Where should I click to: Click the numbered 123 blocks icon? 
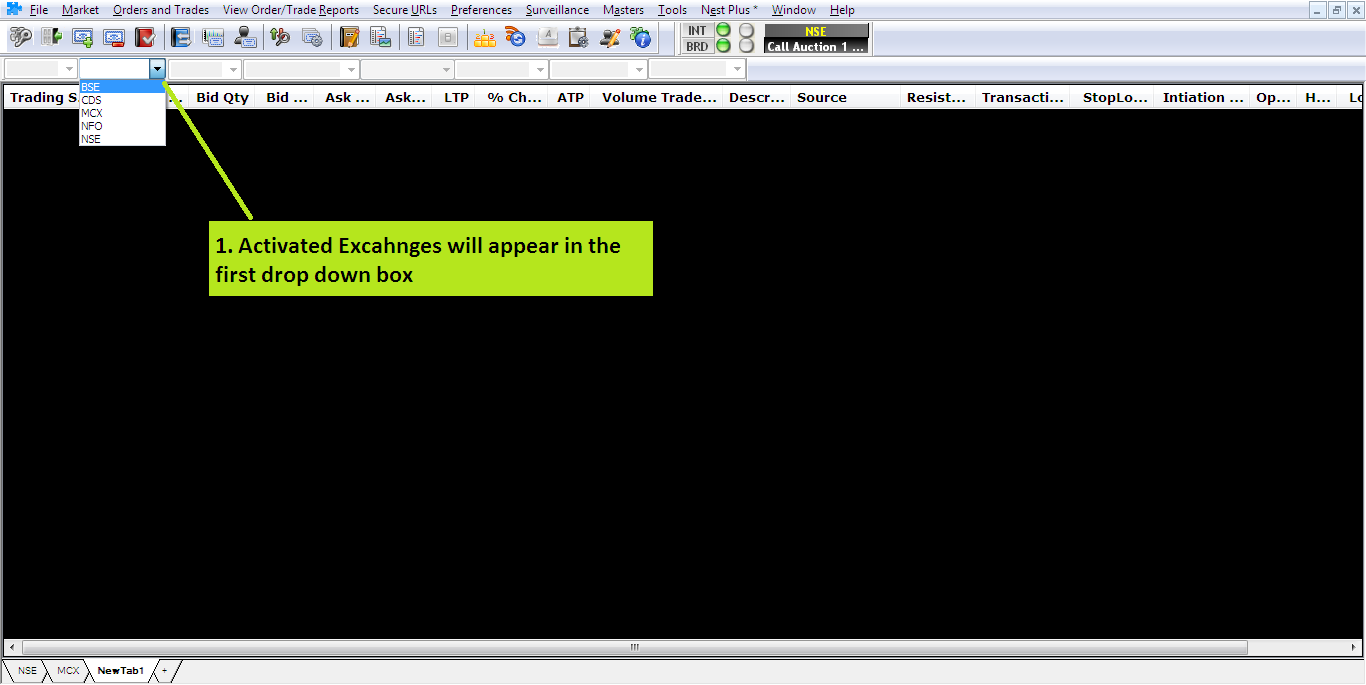pos(485,38)
